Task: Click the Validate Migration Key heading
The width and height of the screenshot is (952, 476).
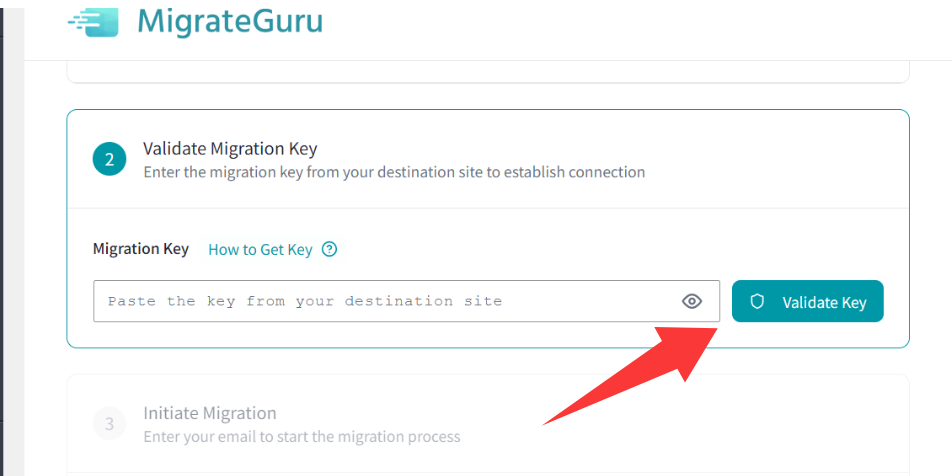Action: (230, 148)
